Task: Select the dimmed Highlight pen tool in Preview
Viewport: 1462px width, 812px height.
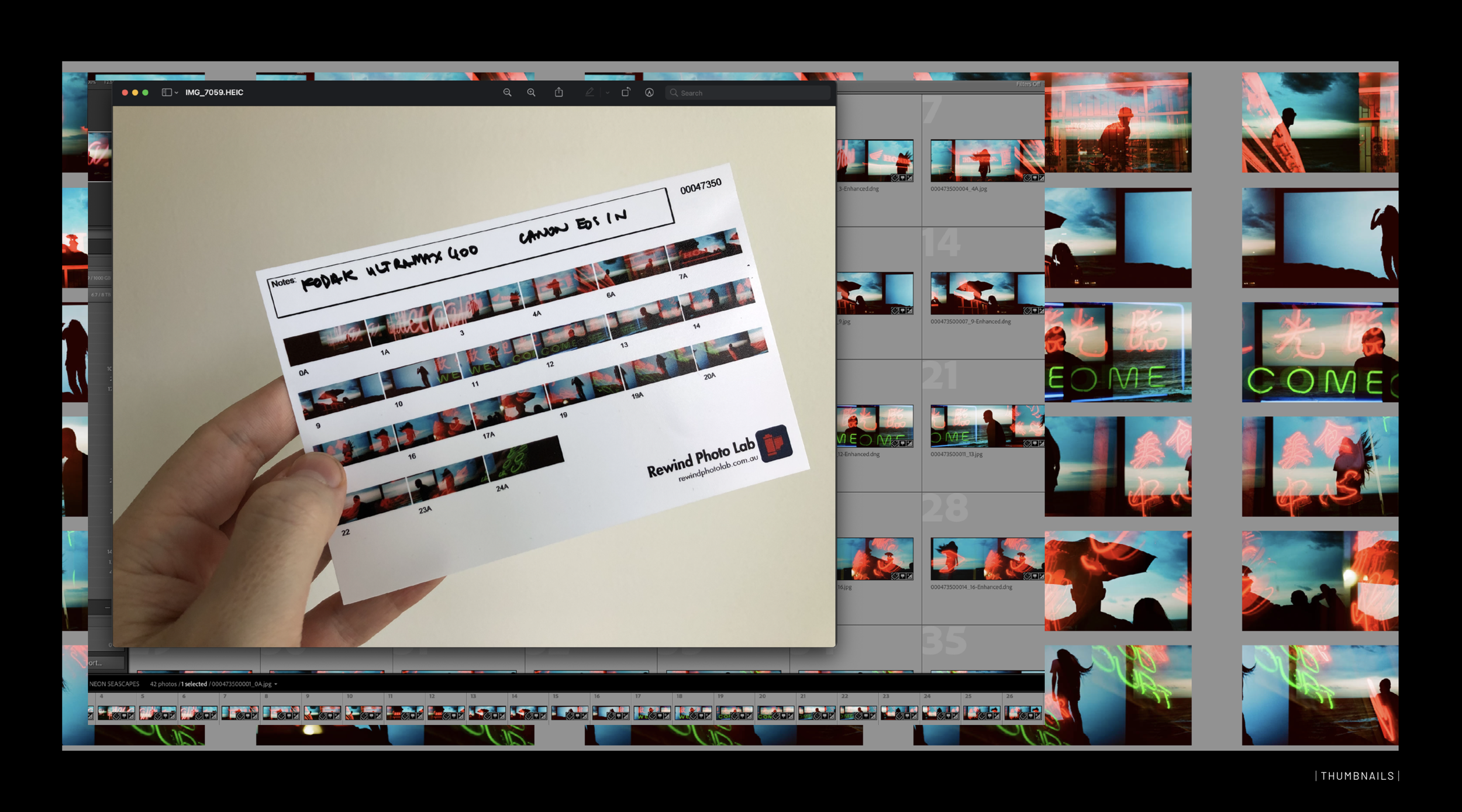Action: click(x=589, y=92)
